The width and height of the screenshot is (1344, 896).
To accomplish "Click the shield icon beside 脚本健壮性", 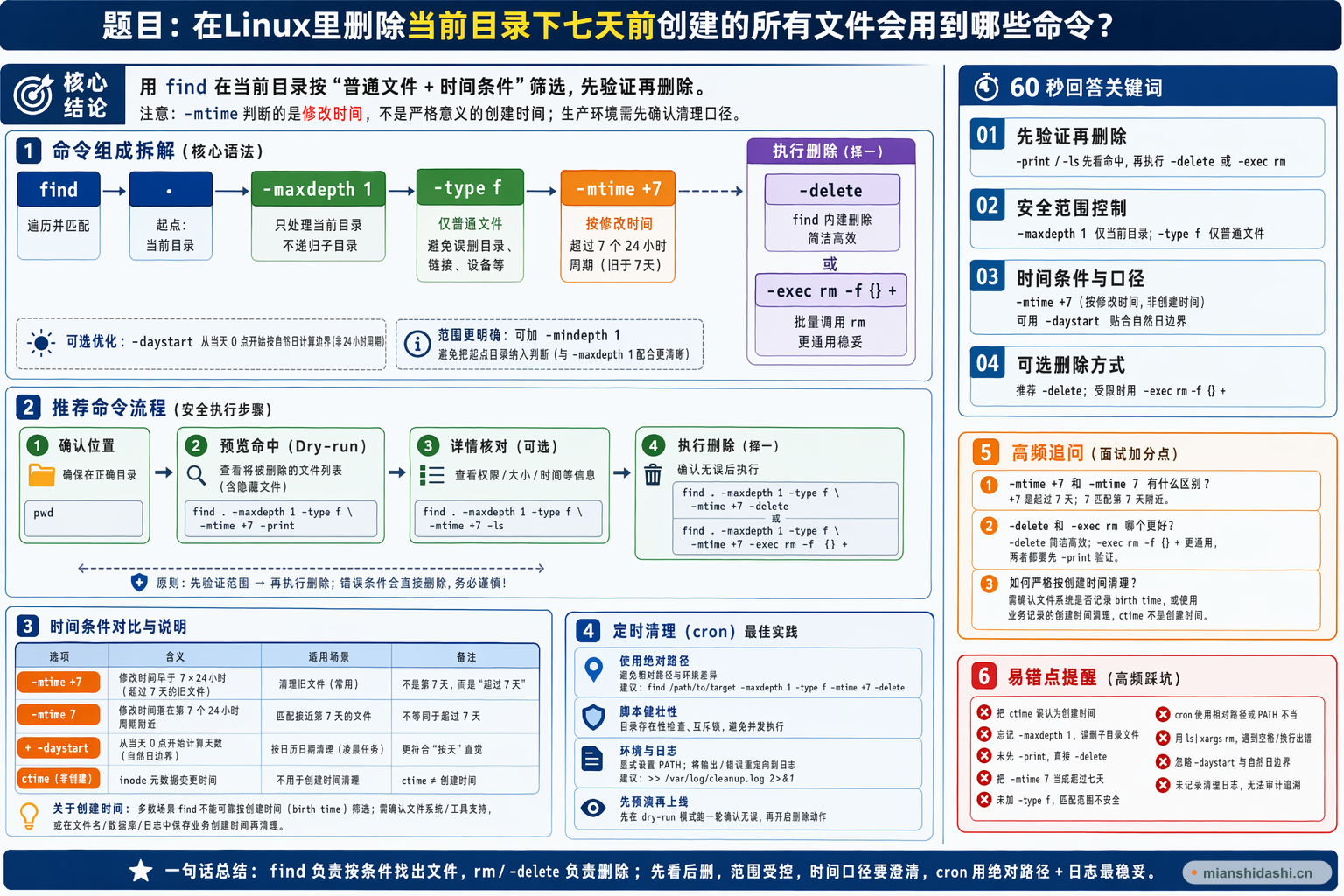I will (x=593, y=717).
